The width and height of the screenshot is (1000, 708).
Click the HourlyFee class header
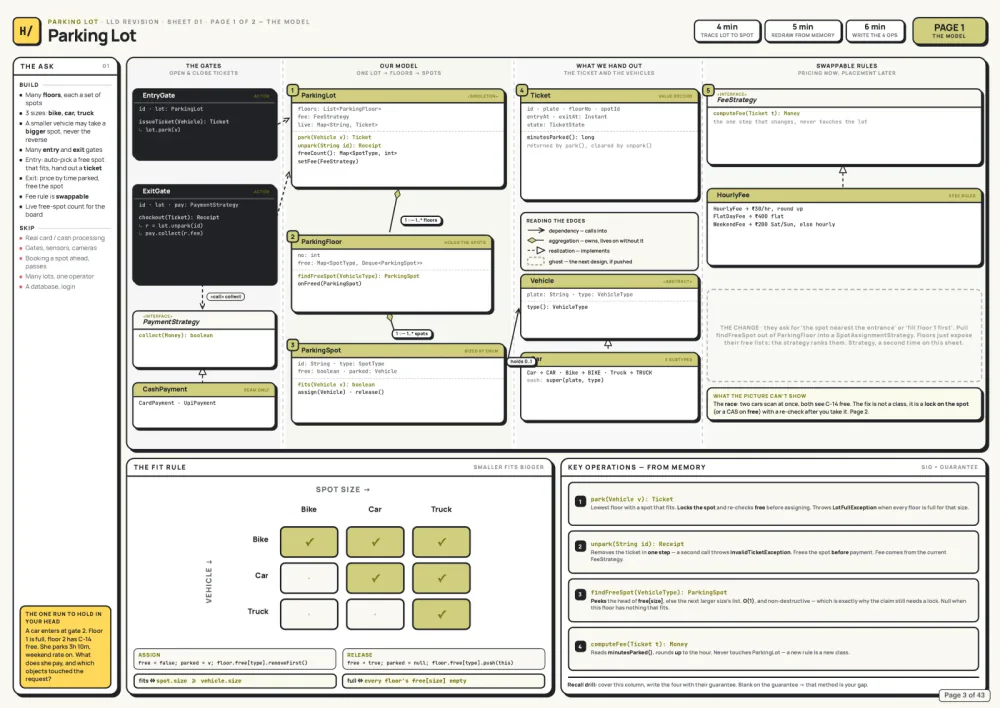coord(844,195)
